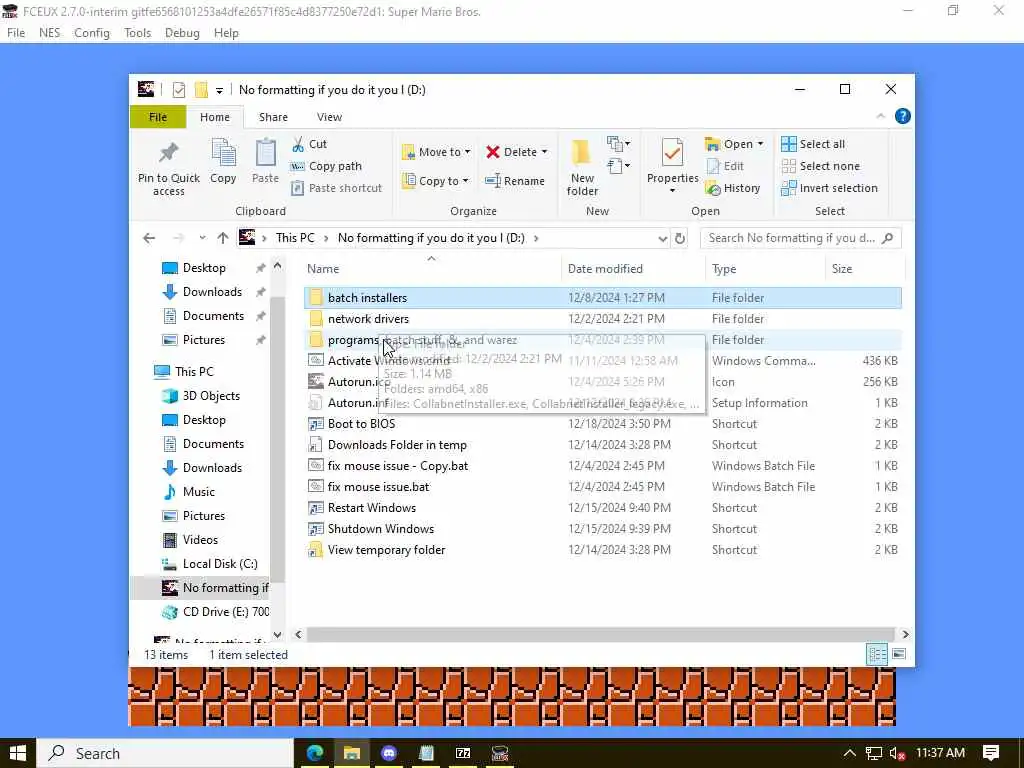
Task: Open Local Disk (C:) in sidebar
Action: point(209,564)
